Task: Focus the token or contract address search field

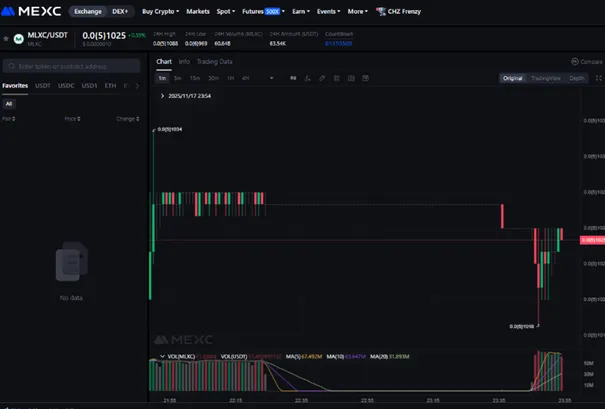Action: pos(71,66)
